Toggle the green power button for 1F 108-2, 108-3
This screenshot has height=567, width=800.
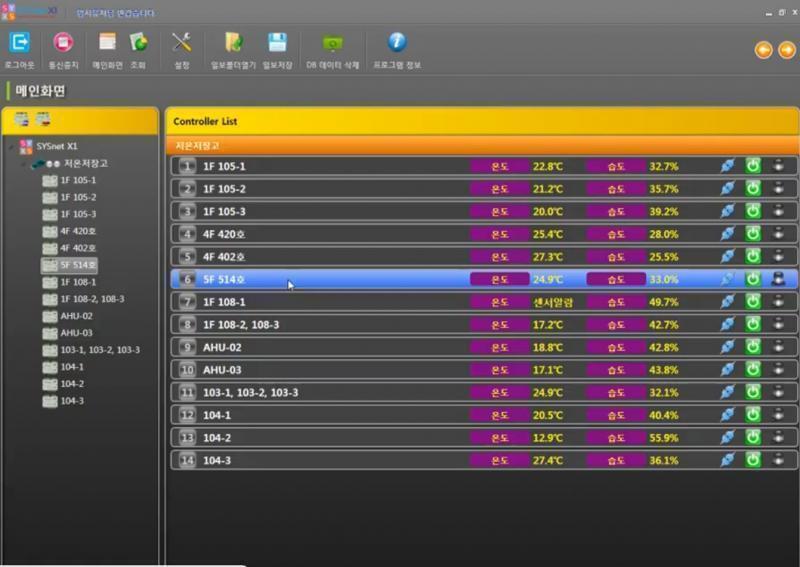click(753, 324)
